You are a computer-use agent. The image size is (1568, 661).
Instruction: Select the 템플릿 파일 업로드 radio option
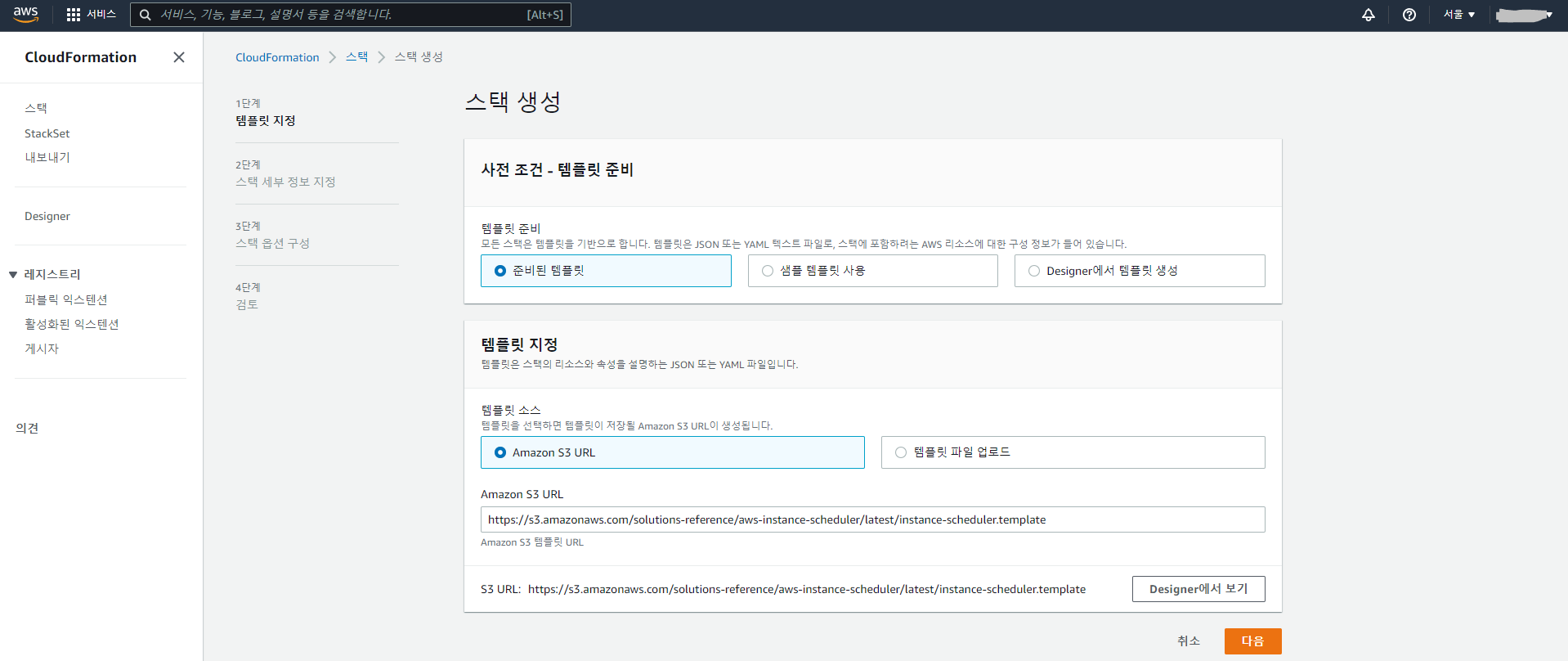[x=1073, y=452]
